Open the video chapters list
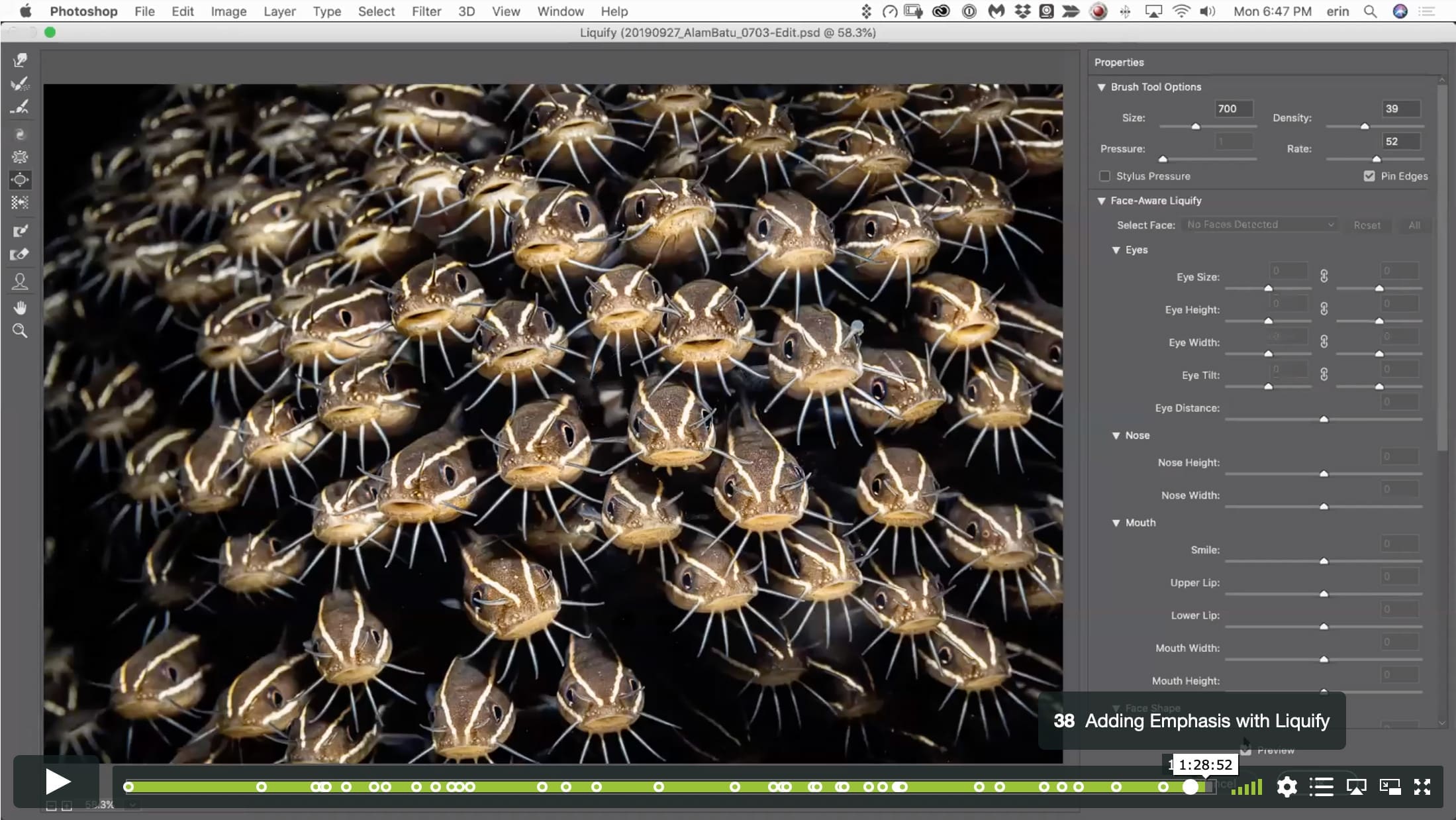1456x820 pixels. 1321,787
